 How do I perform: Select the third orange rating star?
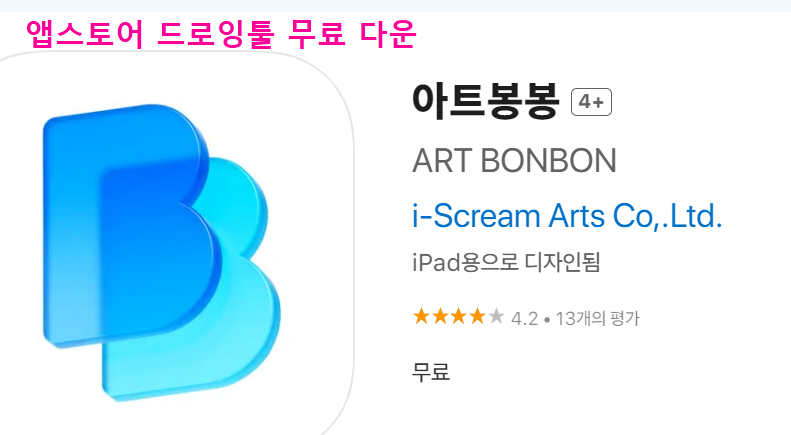(459, 317)
